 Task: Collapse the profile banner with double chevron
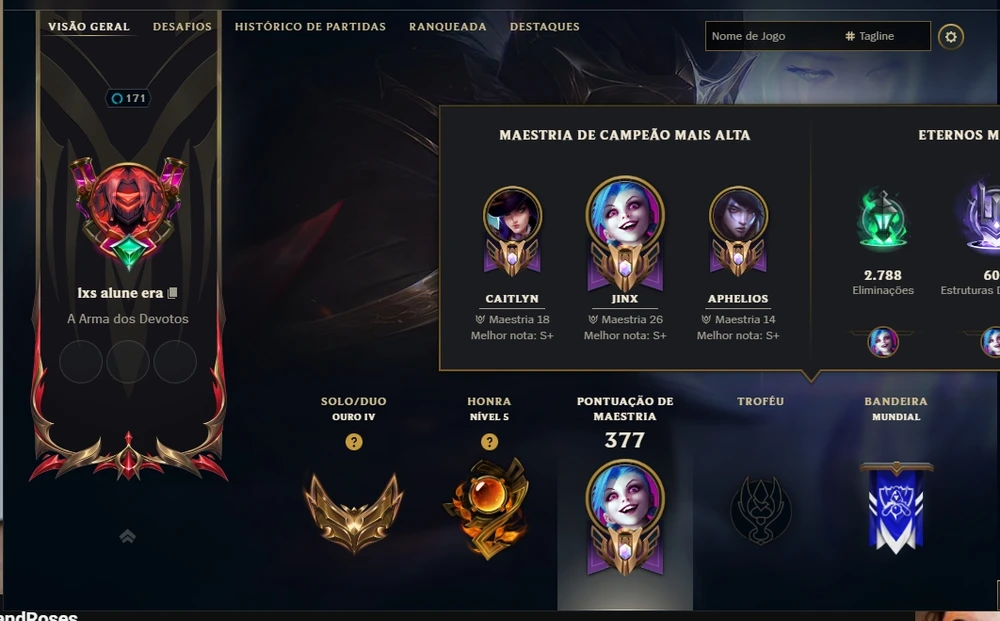pyautogui.click(x=128, y=536)
